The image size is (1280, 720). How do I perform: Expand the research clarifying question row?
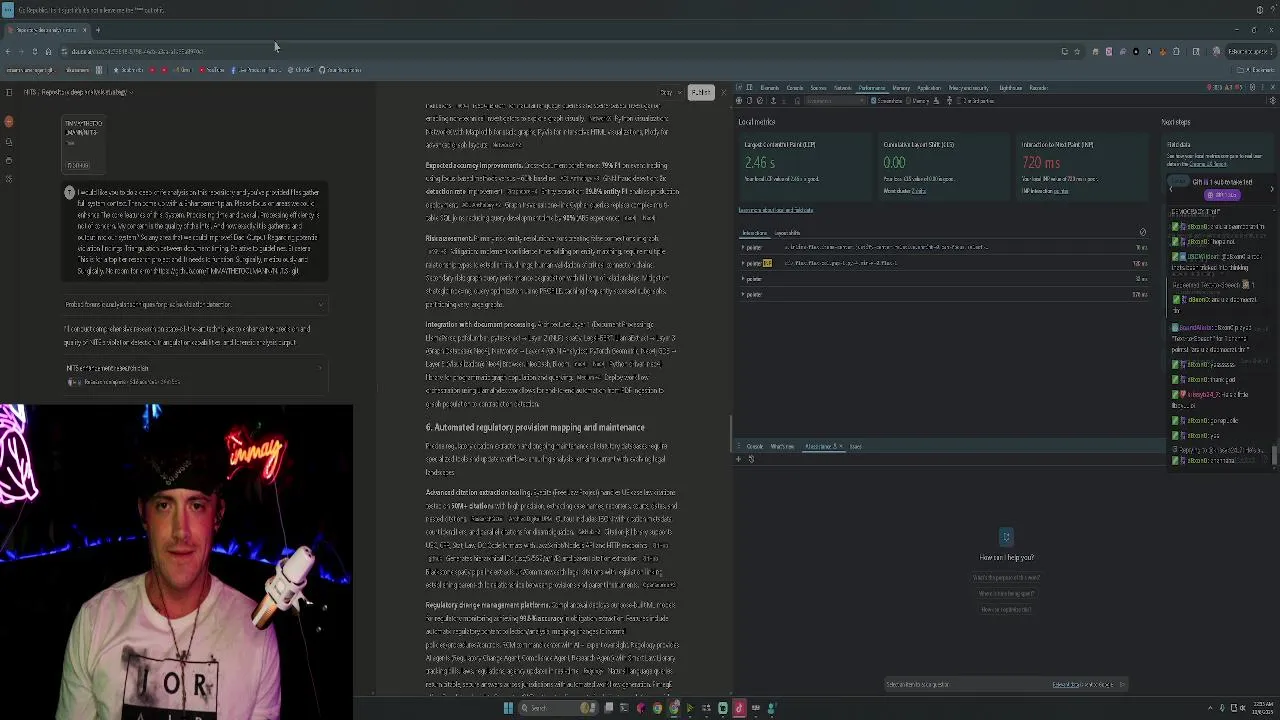[x=195, y=304]
